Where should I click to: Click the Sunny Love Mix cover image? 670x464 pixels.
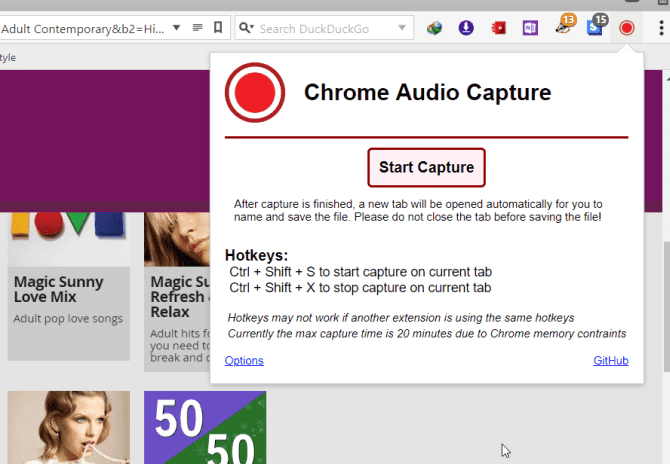click(68, 238)
